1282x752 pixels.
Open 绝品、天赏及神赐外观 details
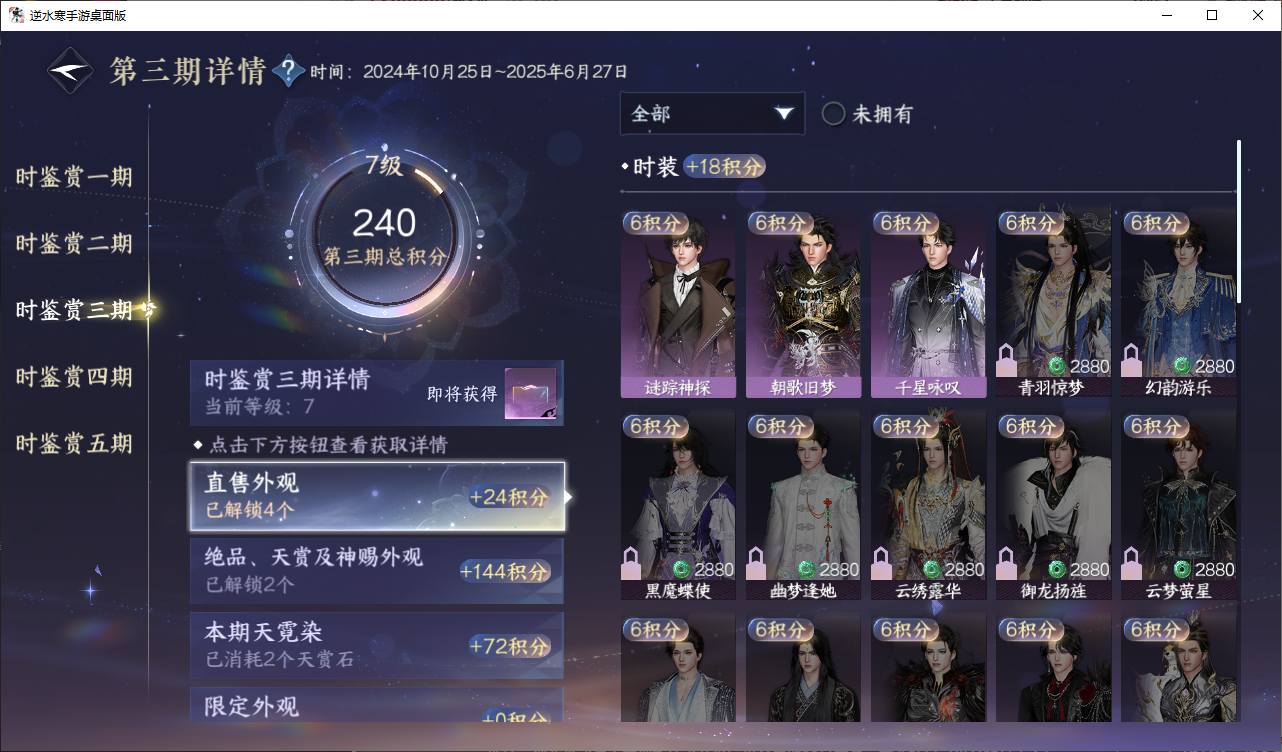click(377, 571)
